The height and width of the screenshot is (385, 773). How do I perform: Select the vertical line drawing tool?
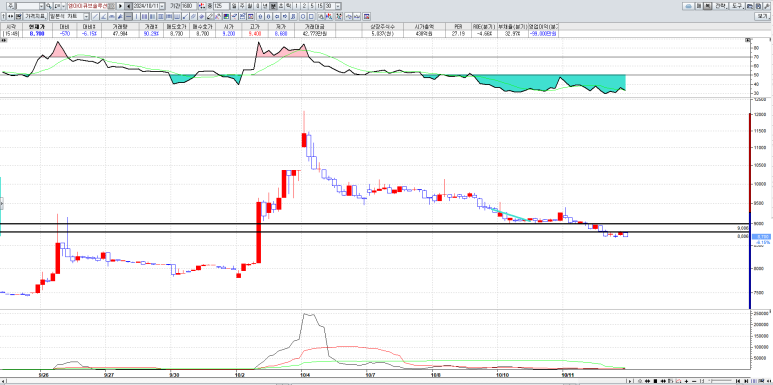[137, 16]
